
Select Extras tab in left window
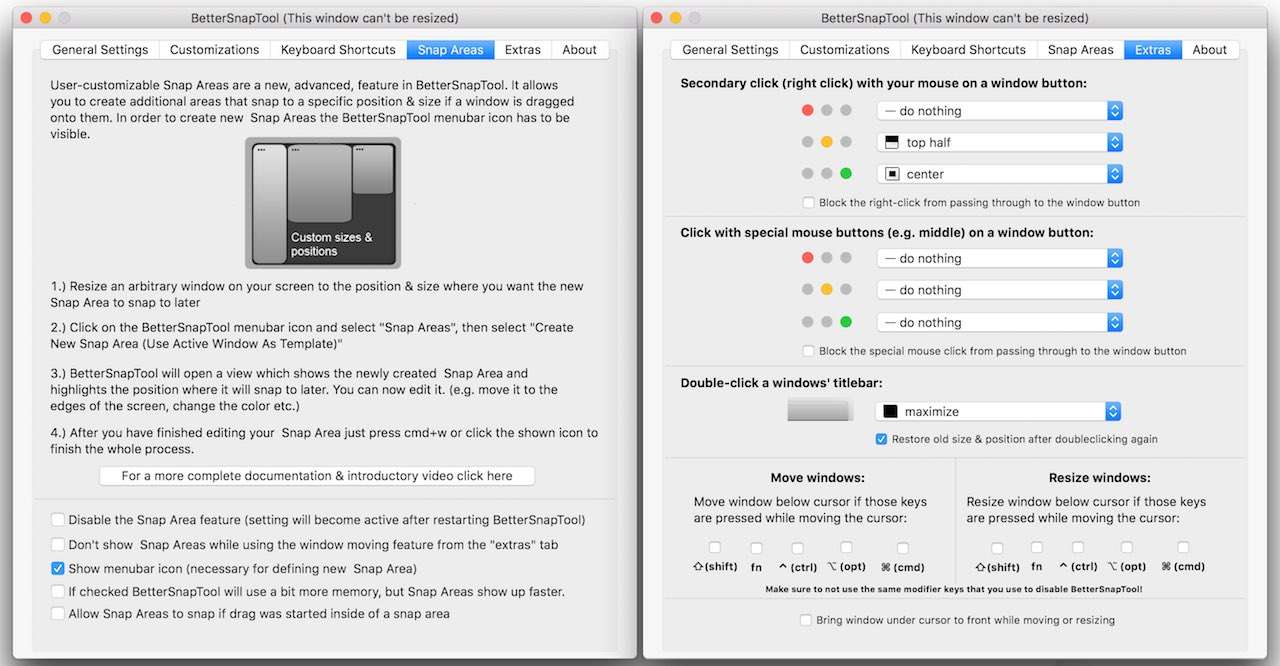523,50
